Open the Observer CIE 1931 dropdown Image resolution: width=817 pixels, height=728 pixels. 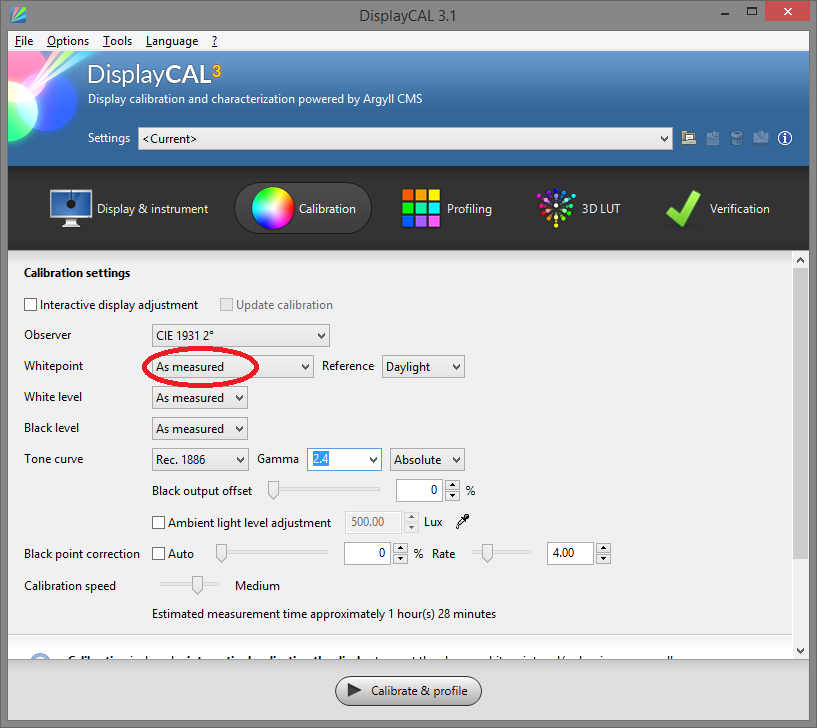240,336
